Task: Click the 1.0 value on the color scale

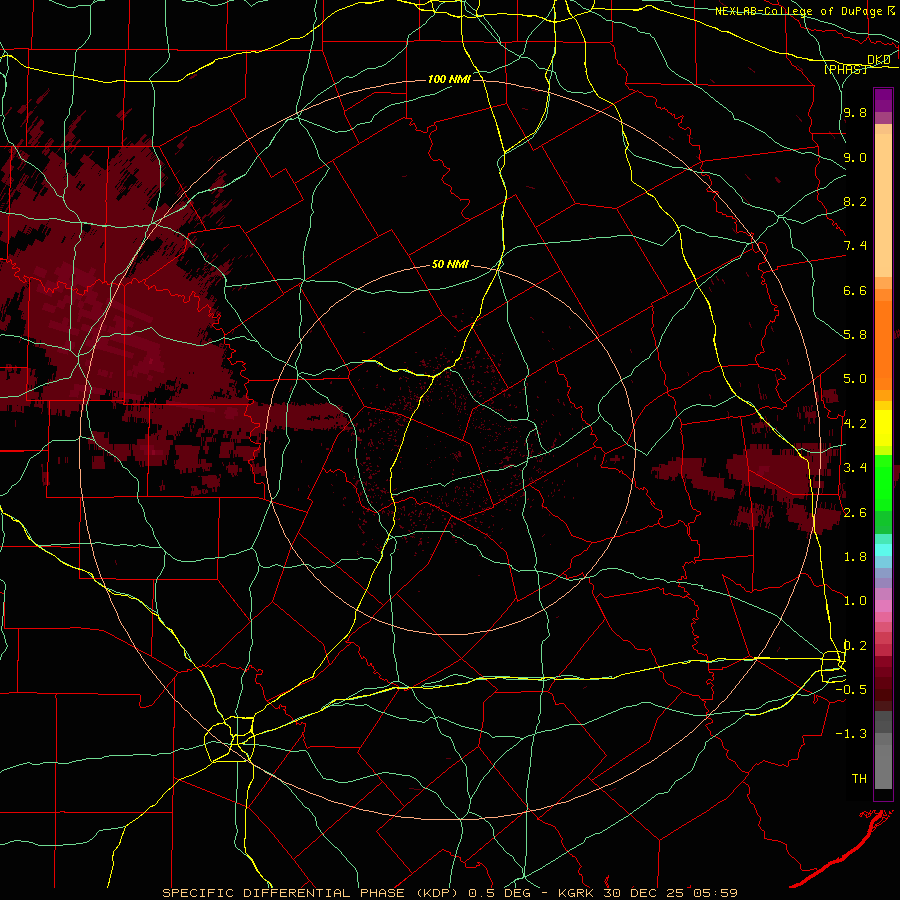Action: (x=855, y=601)
